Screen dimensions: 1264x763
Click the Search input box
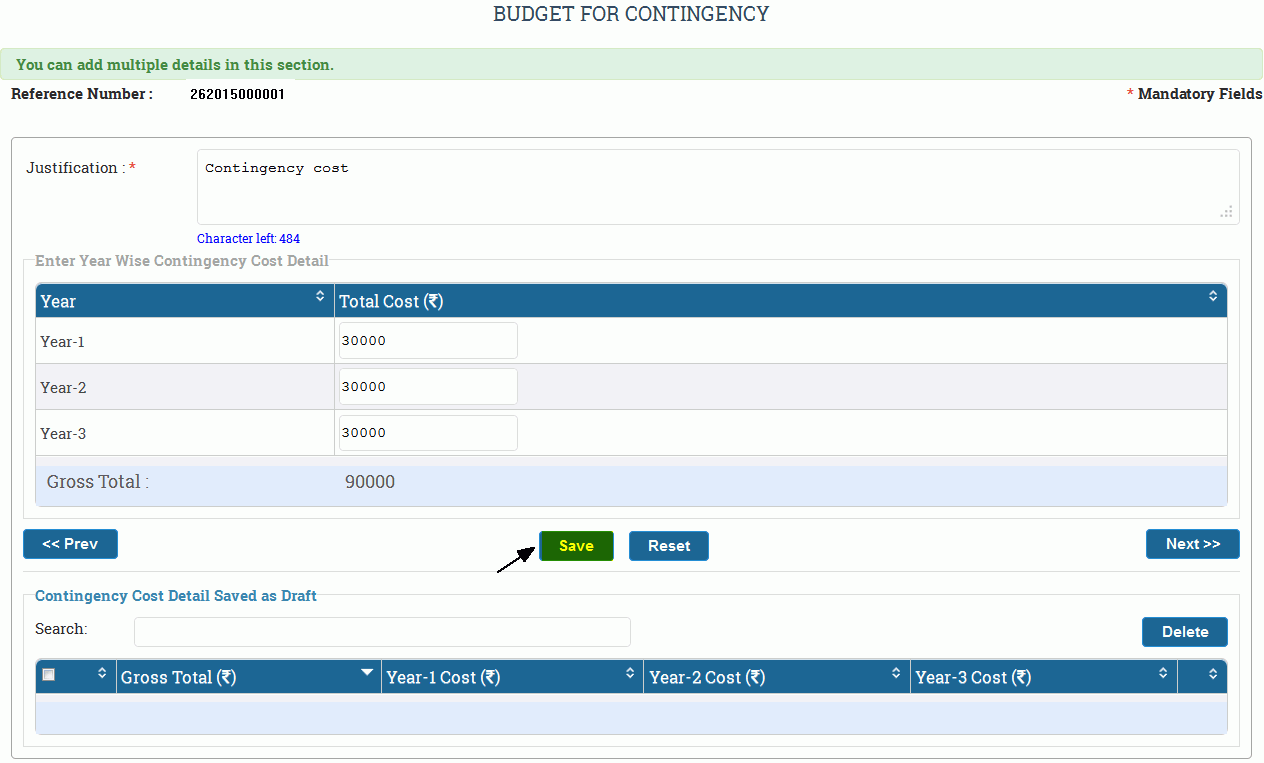pyautogui.click(x=382, y=632)
